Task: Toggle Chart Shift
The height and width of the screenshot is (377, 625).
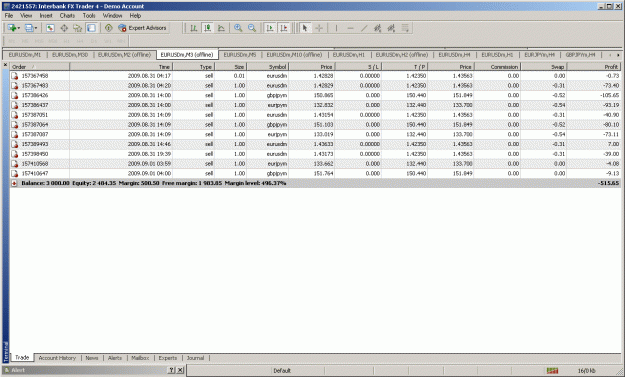Action: click(284, 28)
